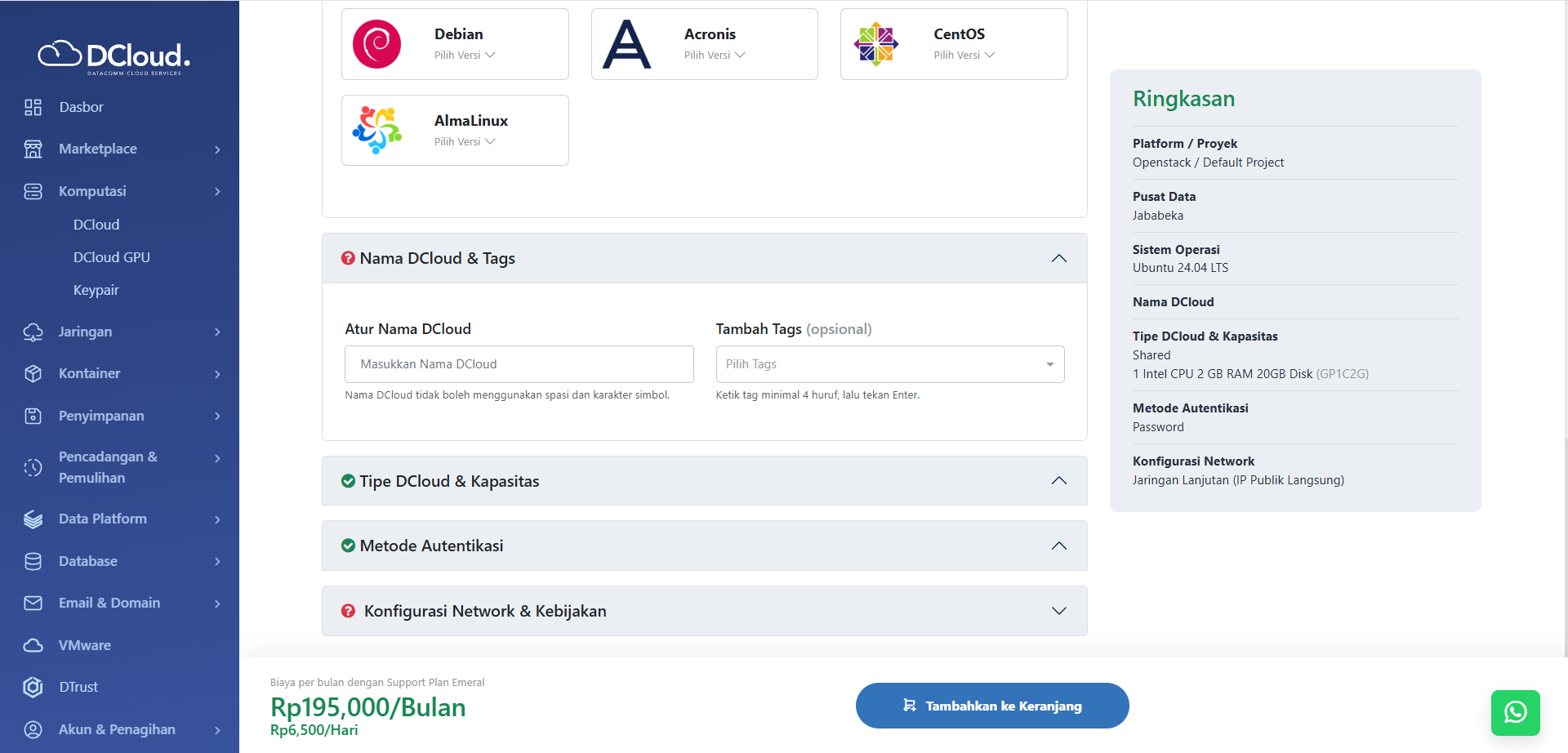1568x753 pixels.
Task: Collapse the Nama DCloud & Tags section
Action: tap(1058, 258)
